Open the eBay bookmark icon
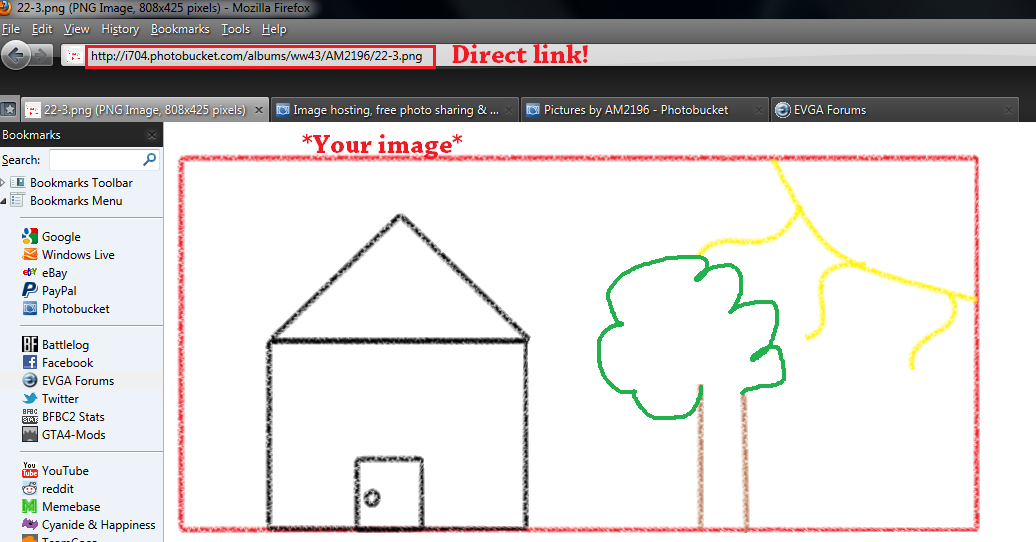 coord(29,273)
